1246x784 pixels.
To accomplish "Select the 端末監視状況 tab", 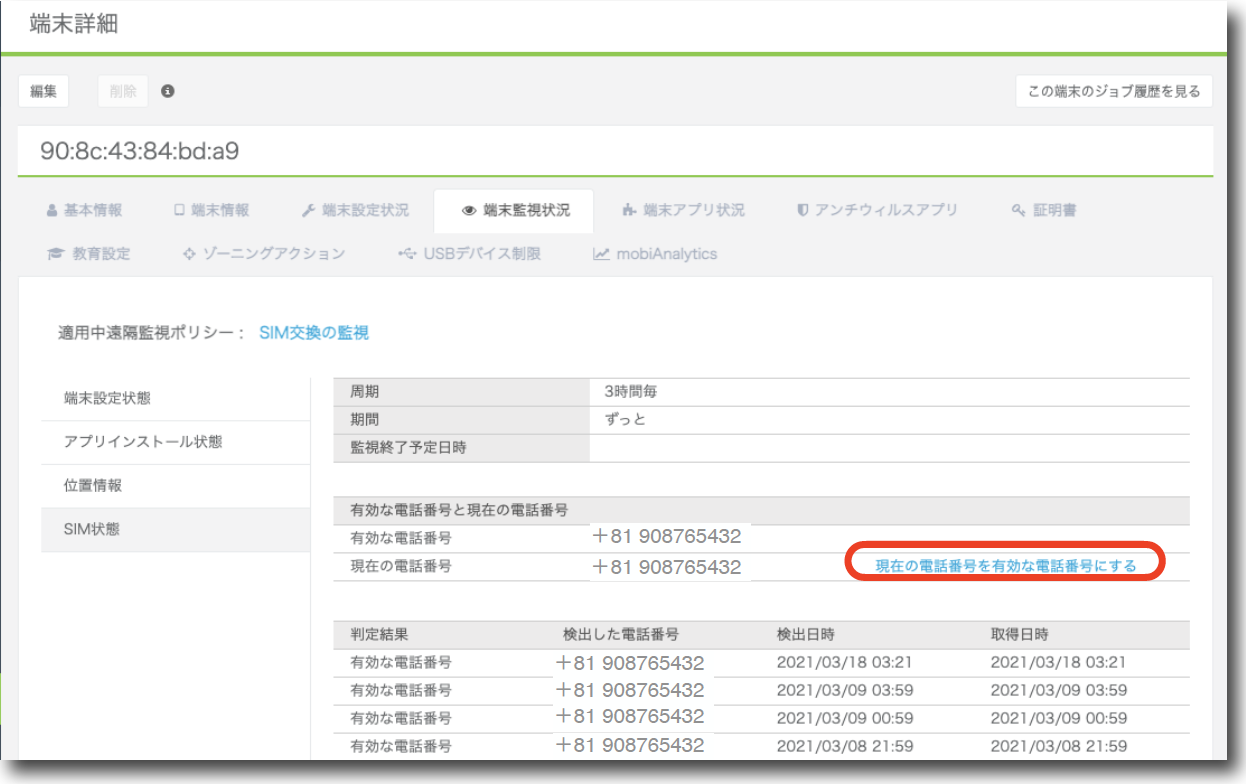I will 514,210.
